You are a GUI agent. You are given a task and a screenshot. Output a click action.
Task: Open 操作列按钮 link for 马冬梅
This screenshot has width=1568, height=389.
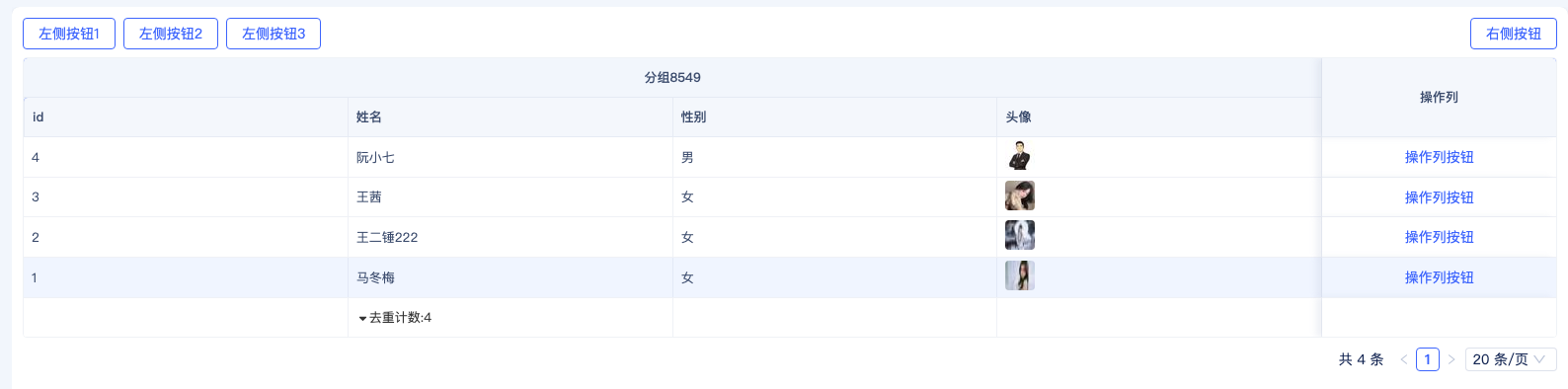[1439, 277]
